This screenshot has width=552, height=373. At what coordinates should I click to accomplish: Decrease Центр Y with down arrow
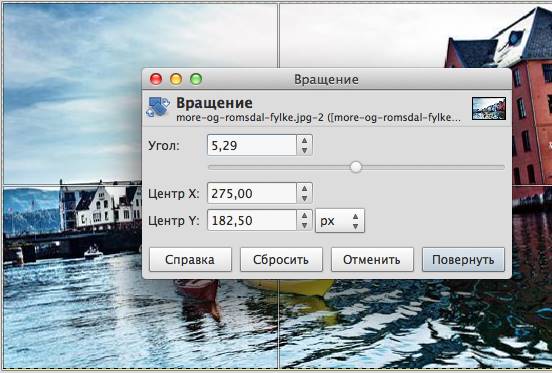coord(305,226)
